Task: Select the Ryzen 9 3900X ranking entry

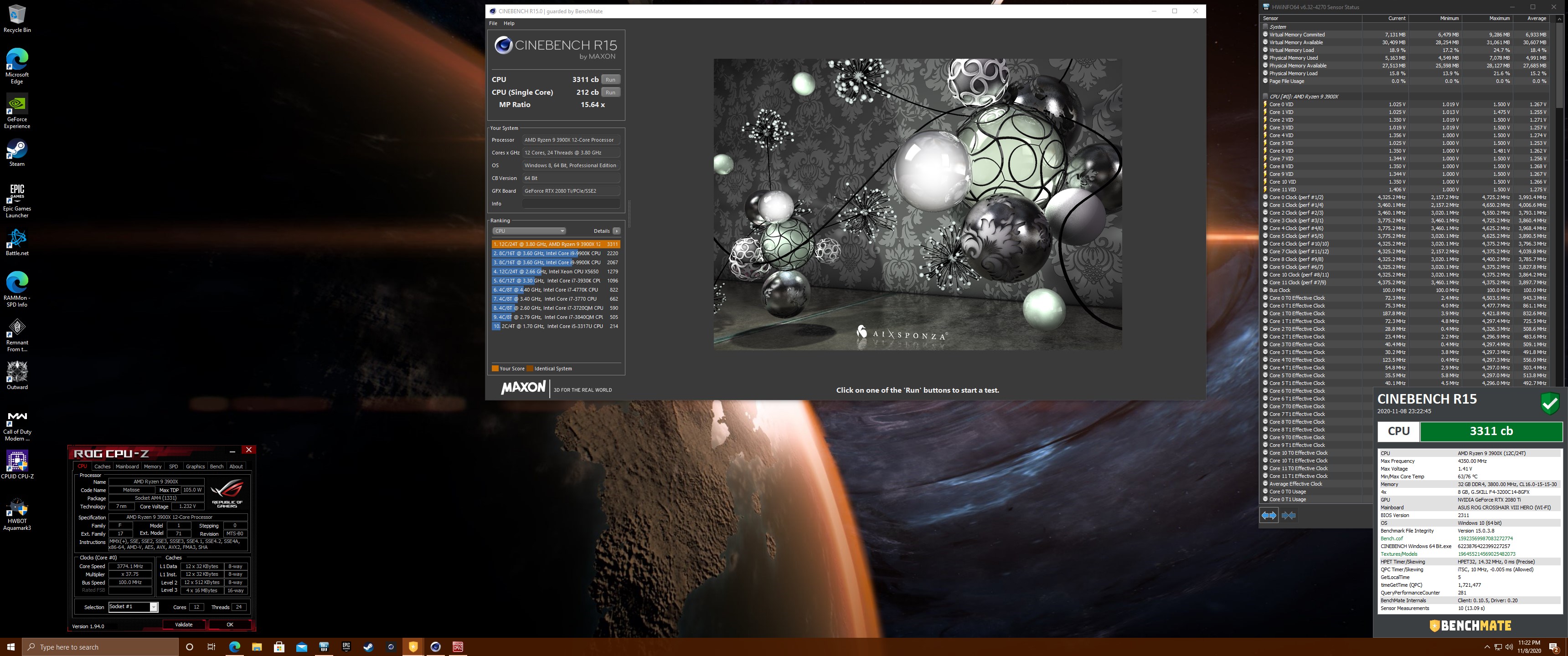Action: click(556, 244)
